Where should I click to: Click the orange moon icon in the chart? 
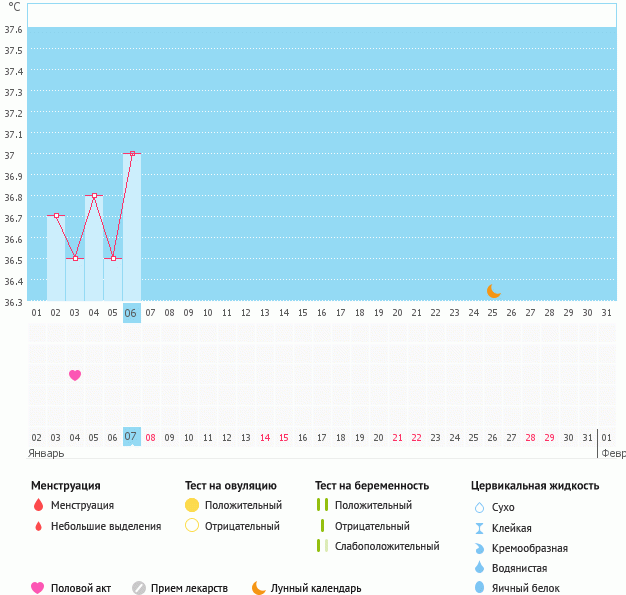pos(494,291)
